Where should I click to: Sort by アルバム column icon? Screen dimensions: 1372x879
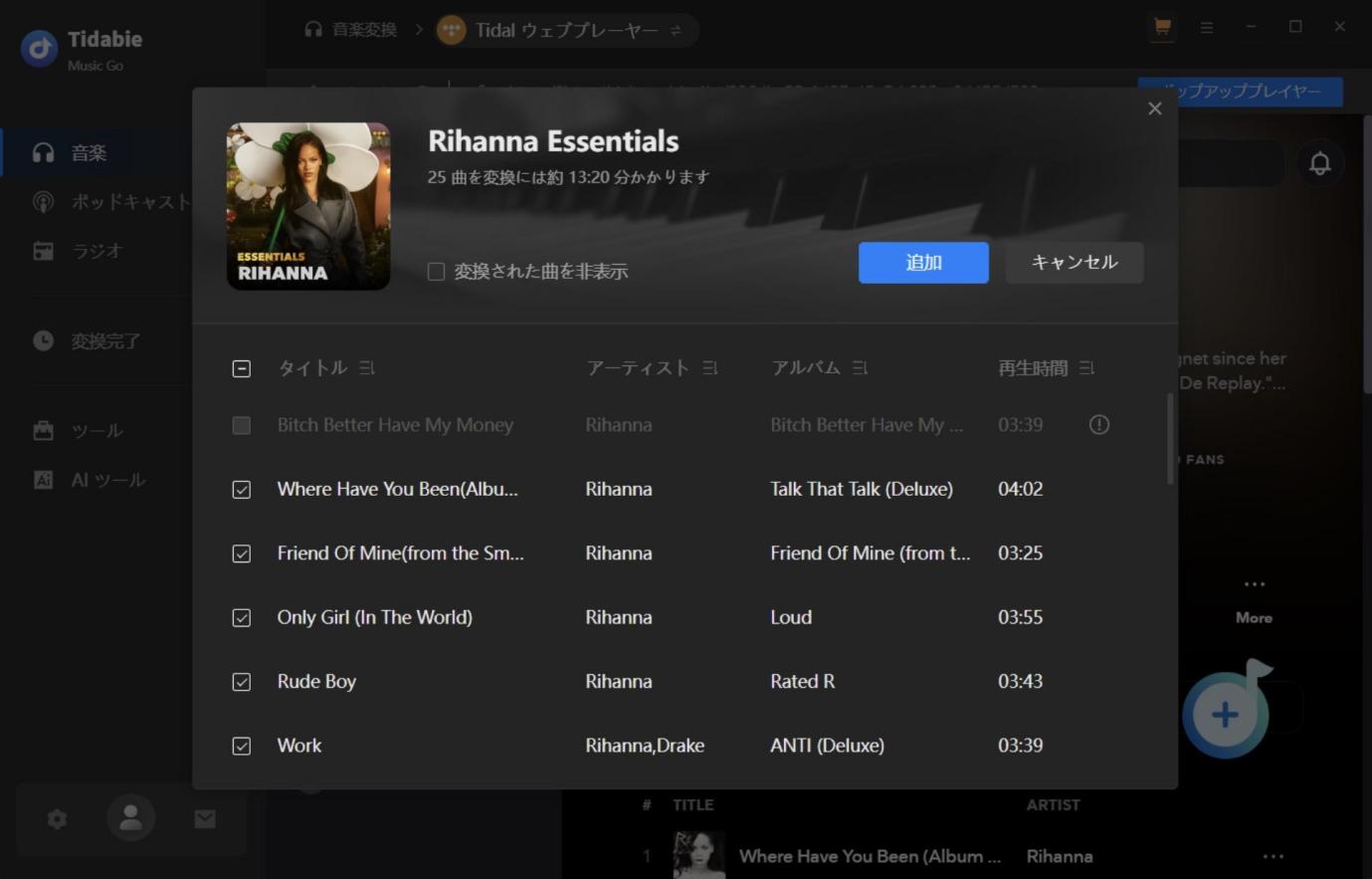pyautogui.click(x=860, y=368)
